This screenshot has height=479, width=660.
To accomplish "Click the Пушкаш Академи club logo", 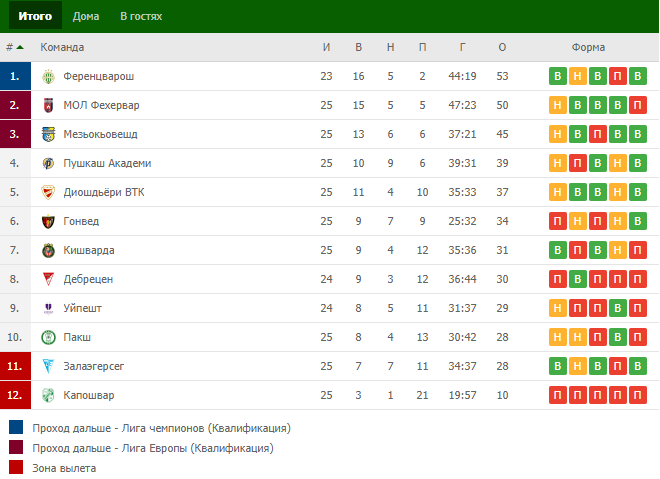I will coord(48,163).
